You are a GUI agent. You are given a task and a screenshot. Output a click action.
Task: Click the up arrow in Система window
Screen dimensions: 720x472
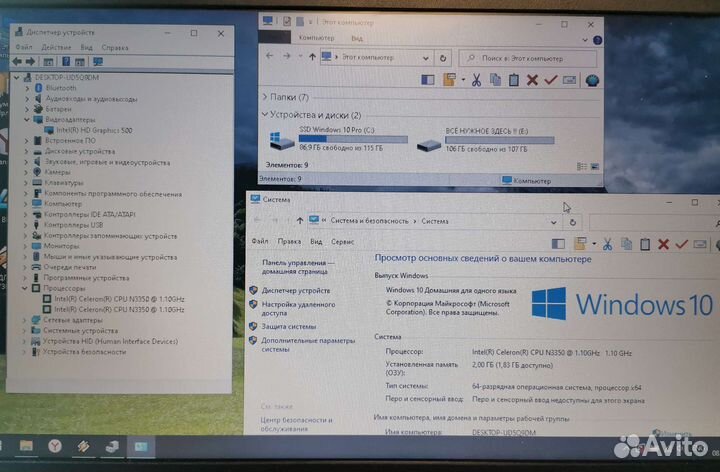coord(300,221)
